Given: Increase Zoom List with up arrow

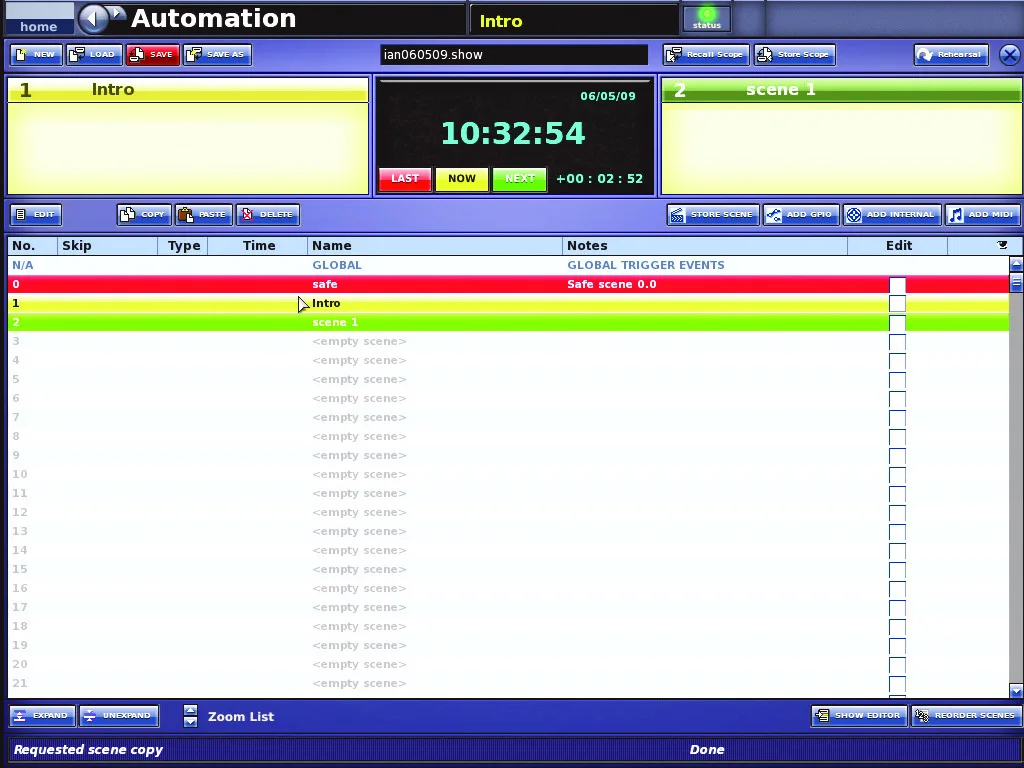Looking at the screenshot, I should [x=190, y=710].
